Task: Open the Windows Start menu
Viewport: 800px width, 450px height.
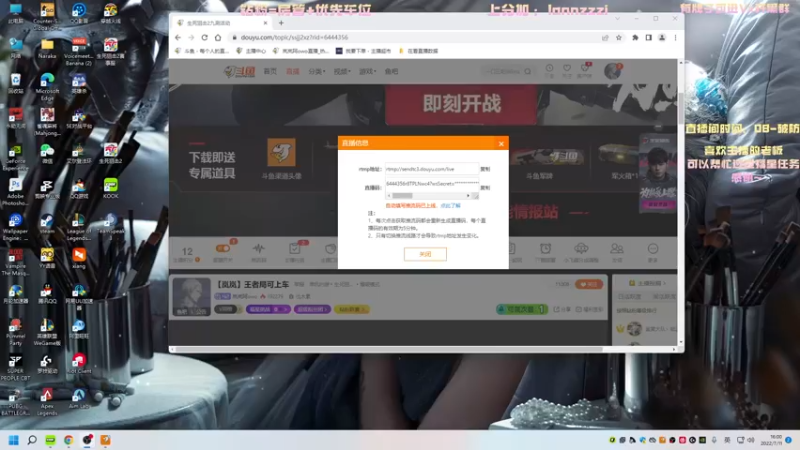Action: click(x=14, y=440)
